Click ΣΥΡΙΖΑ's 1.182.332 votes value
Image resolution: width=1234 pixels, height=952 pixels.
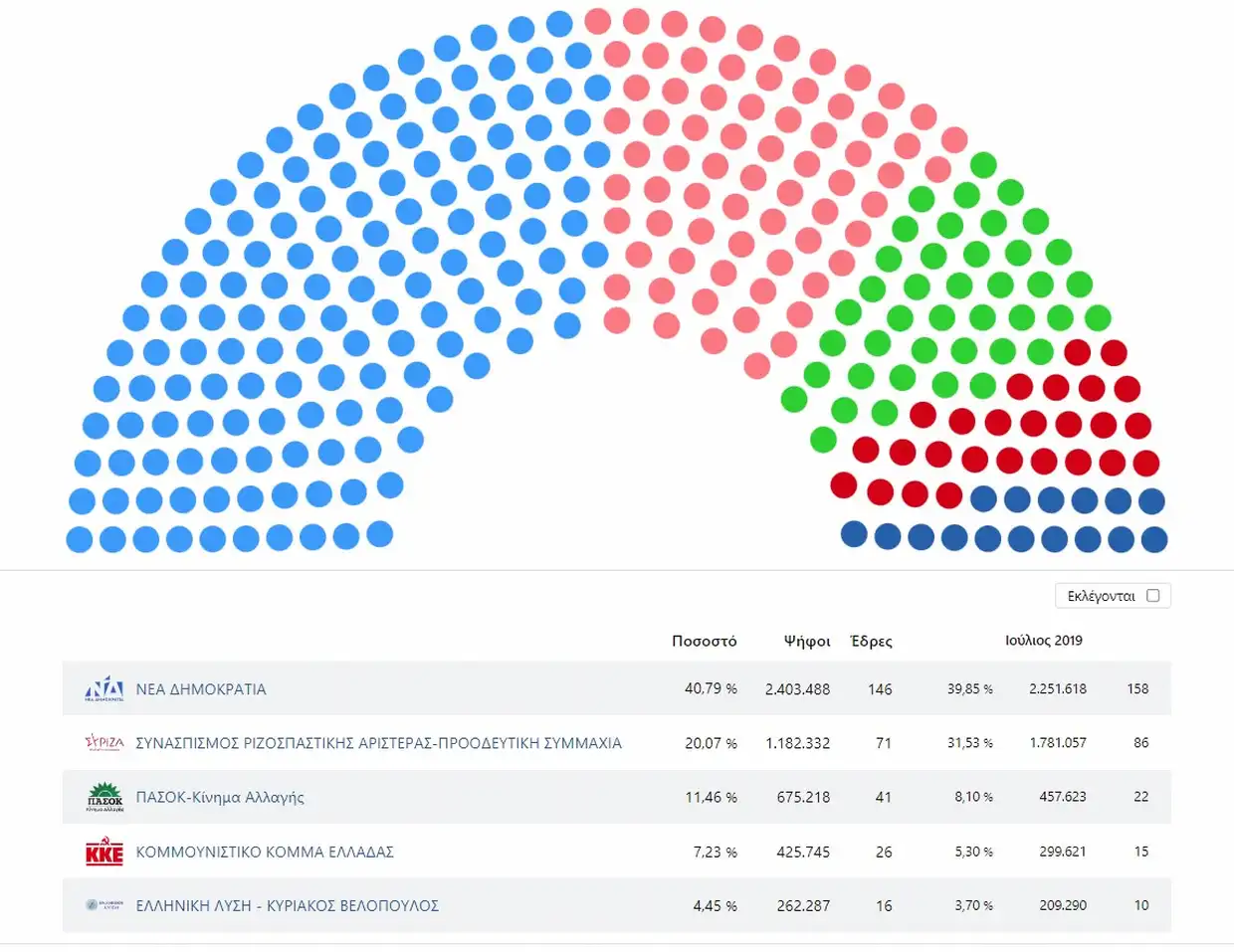click(x=797, y=743)
